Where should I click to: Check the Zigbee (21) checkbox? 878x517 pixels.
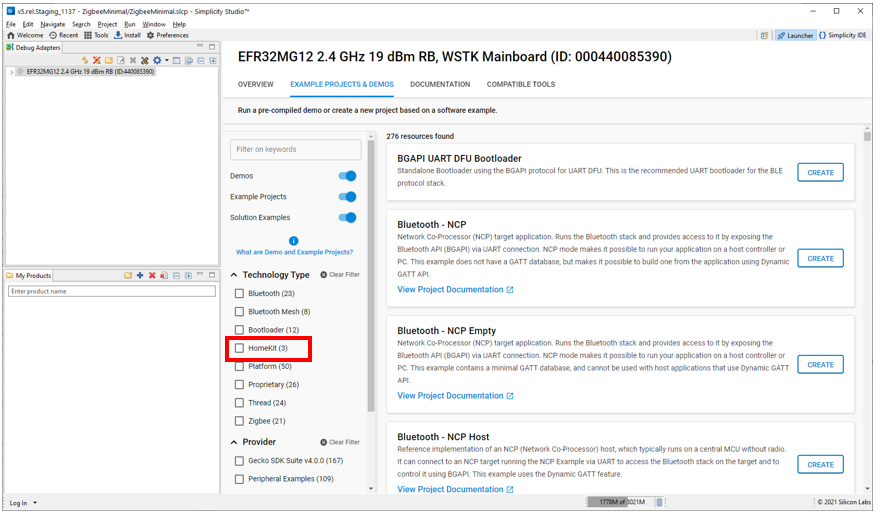[x=240, y=421]
